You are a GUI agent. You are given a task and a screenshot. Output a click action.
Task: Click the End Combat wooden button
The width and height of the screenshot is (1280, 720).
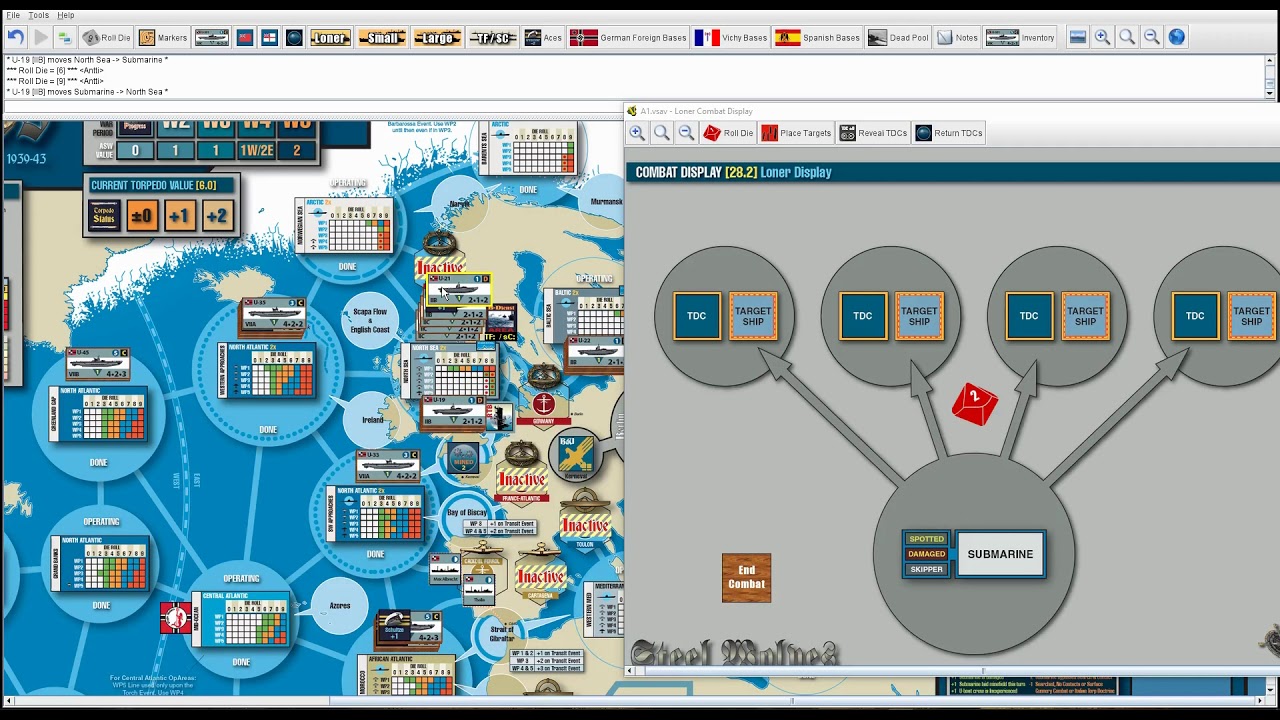click(746, 577)
